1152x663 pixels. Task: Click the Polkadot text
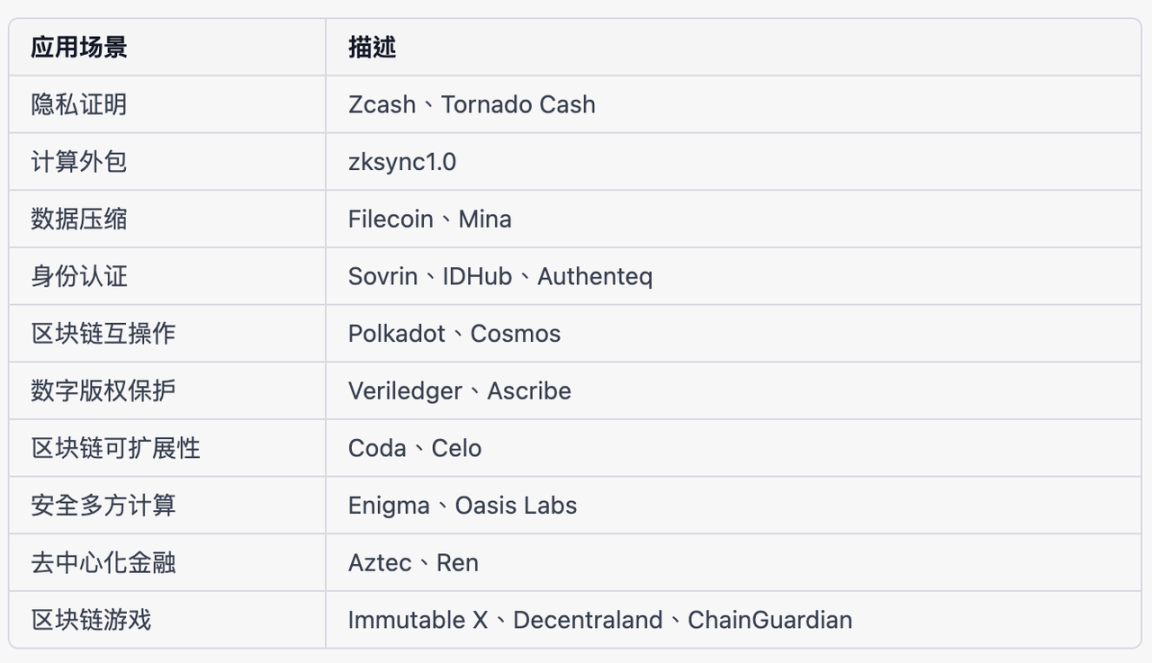[x=396, y=334]
